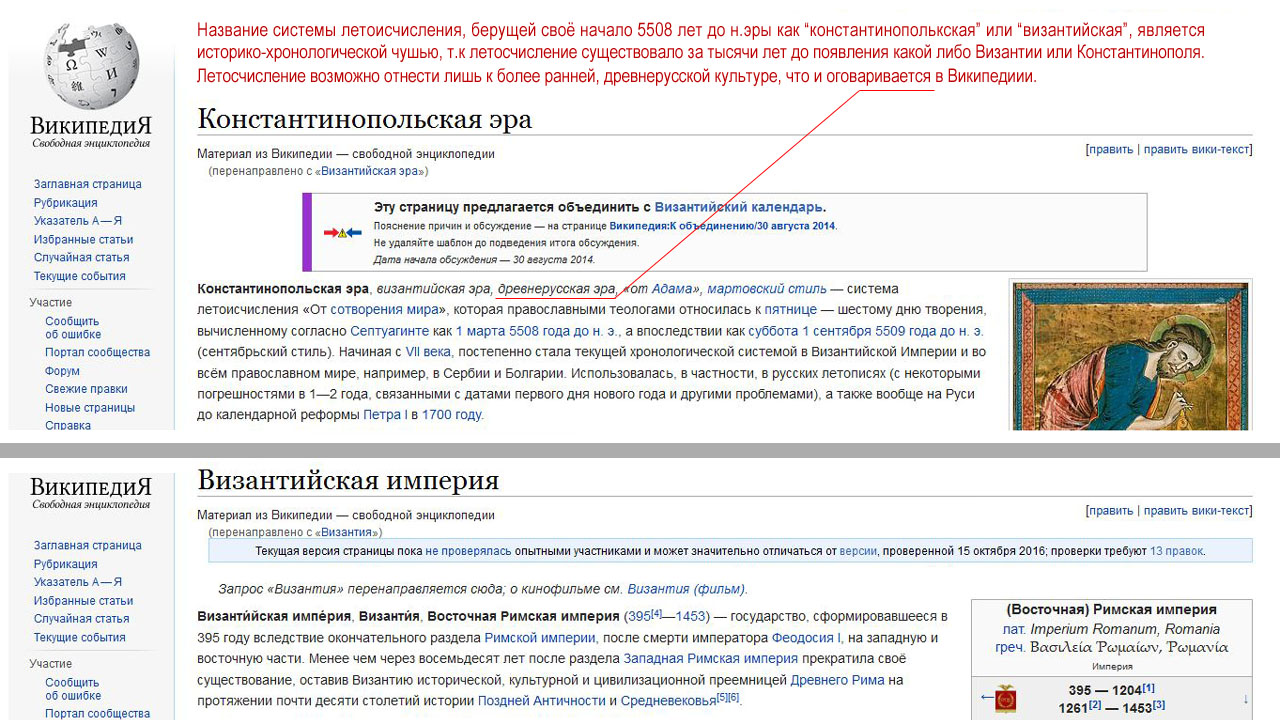This screenshot has width=1280, height=720.
Task: Open Заглавная страница in the Константинопольская эра page sidebar
Action: 88,184
